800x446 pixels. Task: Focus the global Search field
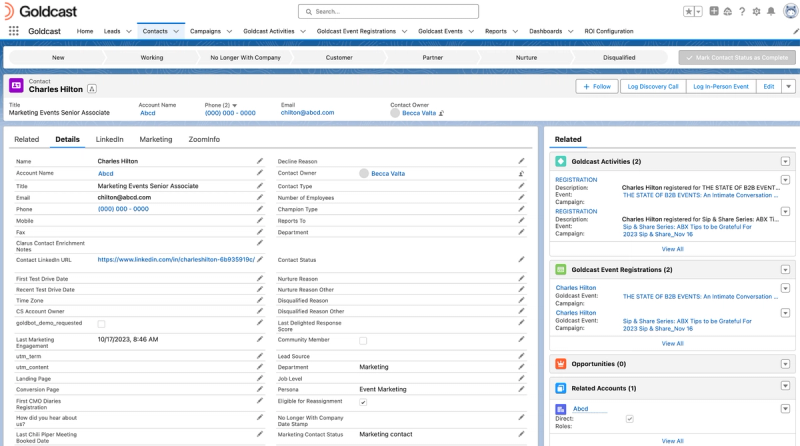388,11
